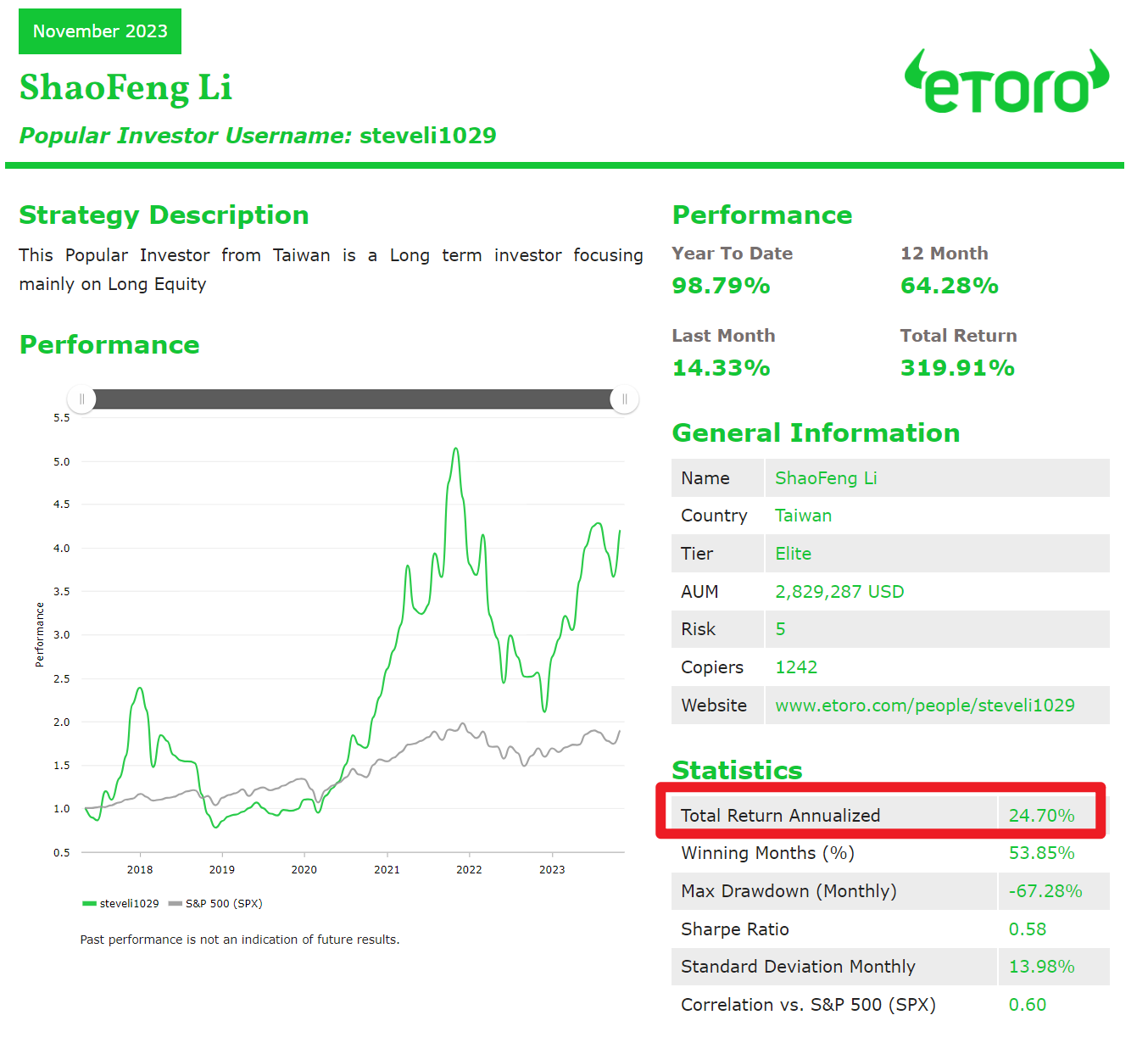This screenshot has width=1148, height=1043.
Task: Open the www.etoro.com/people/steveli1029 website link
Action: click(x=924, y=706)
